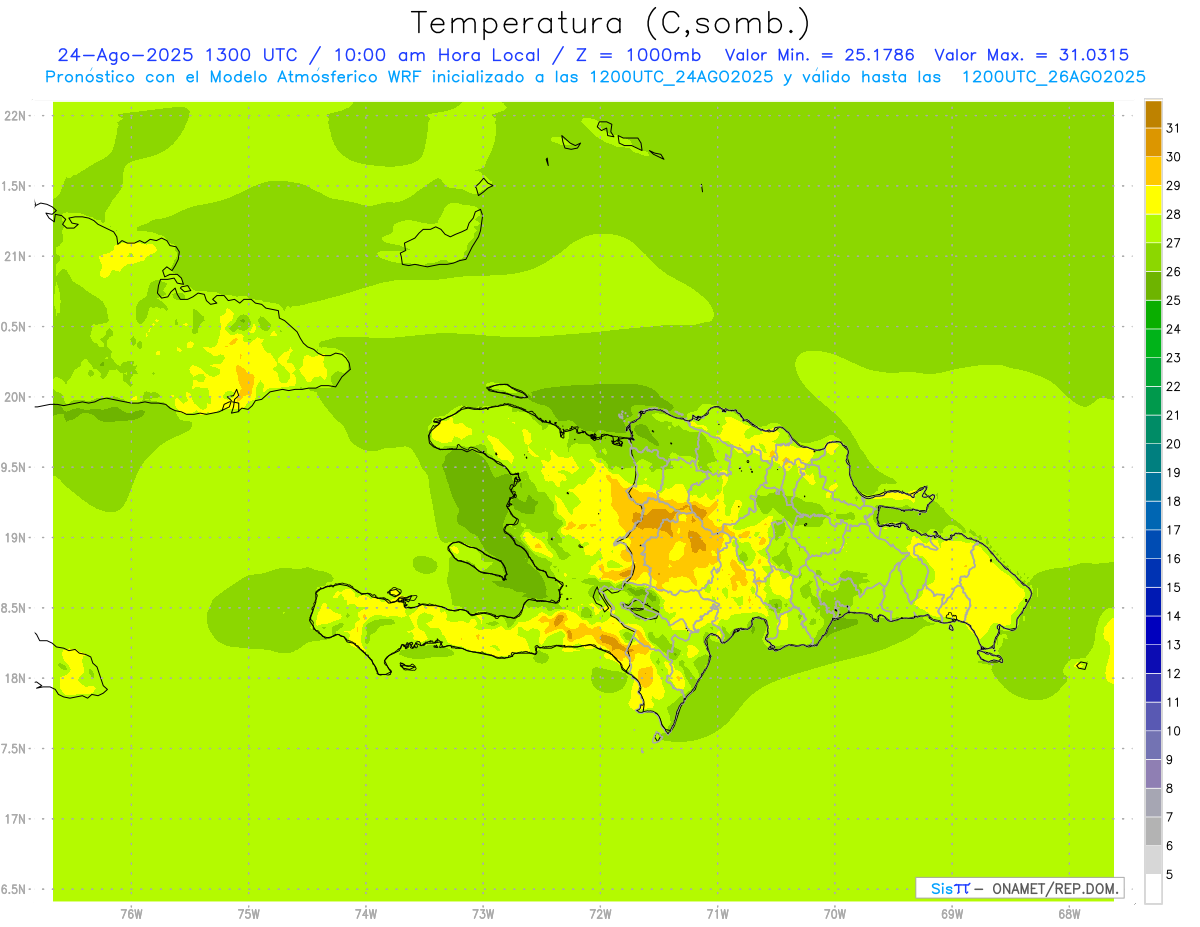Click the amber legend swatch between 29 and 30
The image size is (1200, 927).
point(1153,171)
